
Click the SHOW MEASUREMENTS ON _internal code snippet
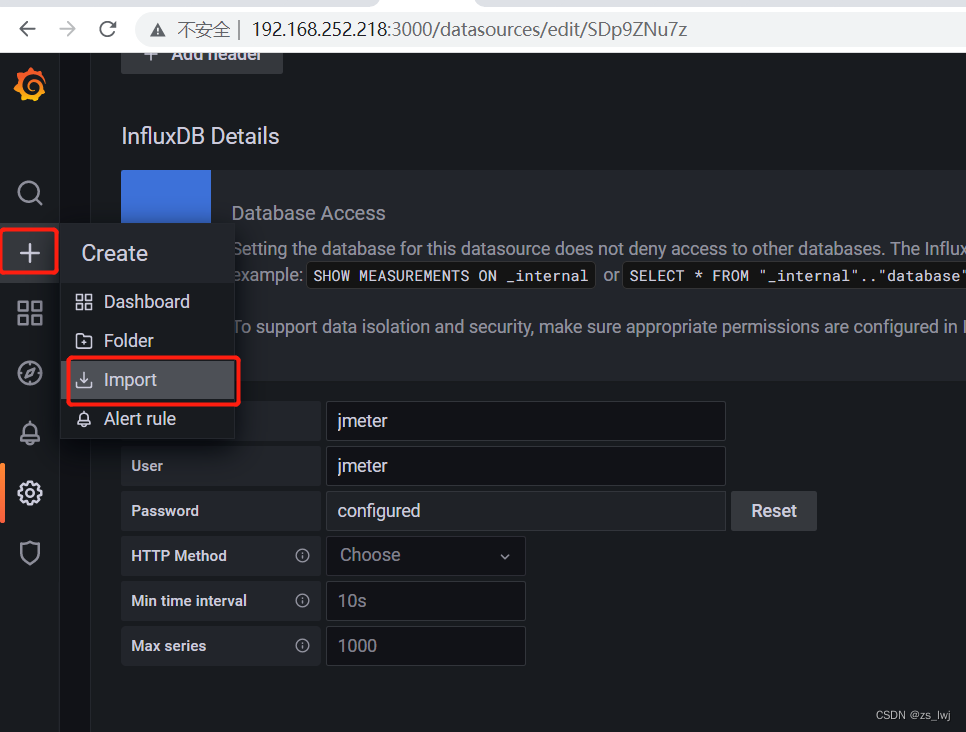coord(450,275)
